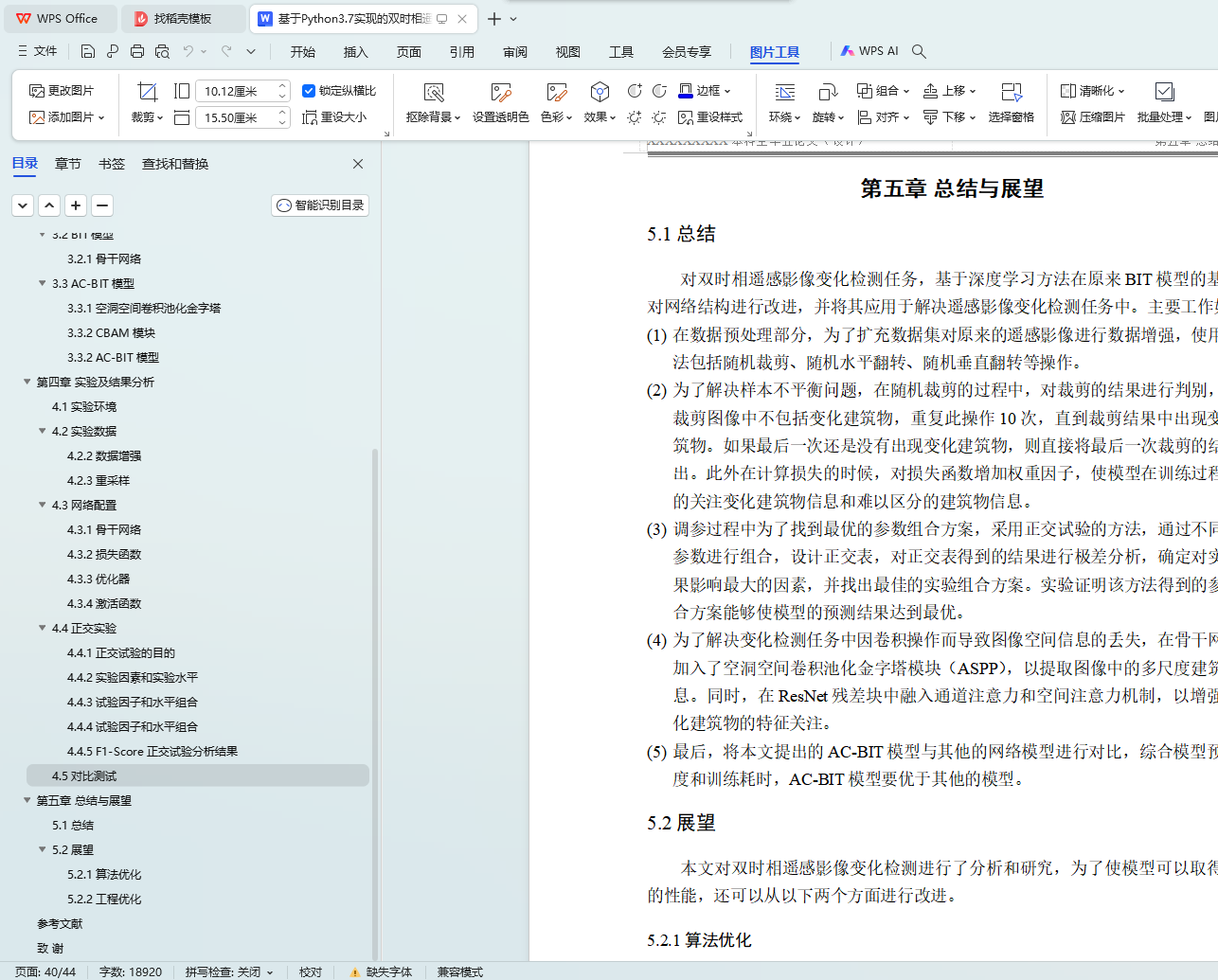Switch to the 章节 tab in the navigation pane
This screenshot has width=1218, height=980.
click(x=68, y=164)
